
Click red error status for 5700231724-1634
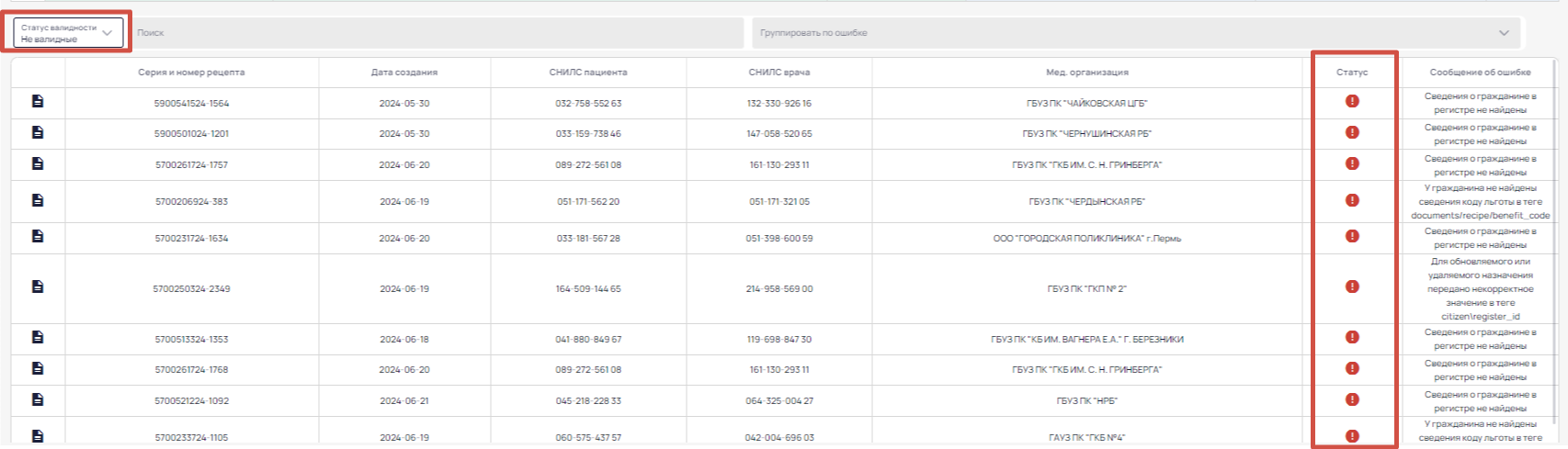click(1352, 236)
